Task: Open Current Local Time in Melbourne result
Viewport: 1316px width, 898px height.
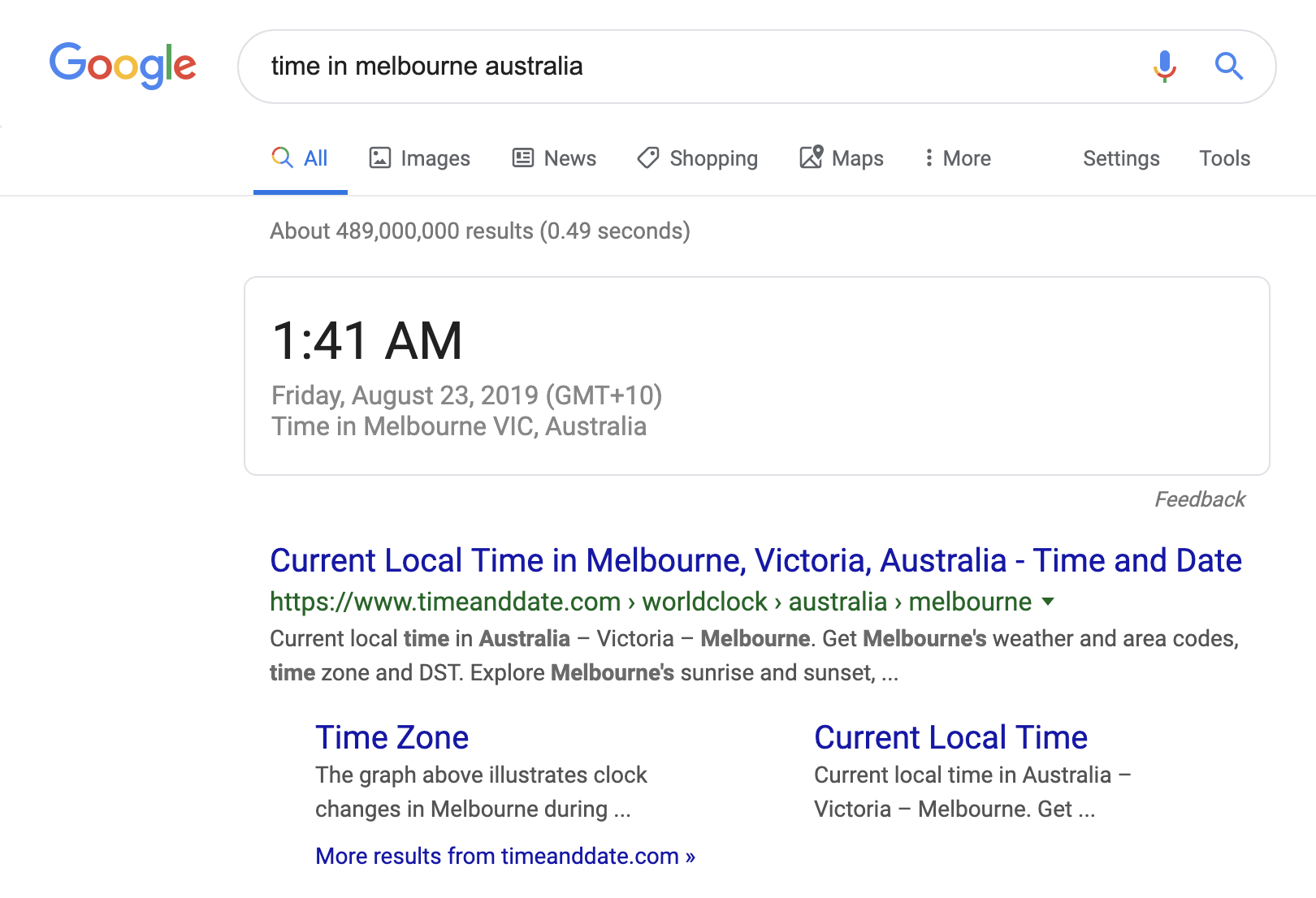Action: tap(755, 560)
